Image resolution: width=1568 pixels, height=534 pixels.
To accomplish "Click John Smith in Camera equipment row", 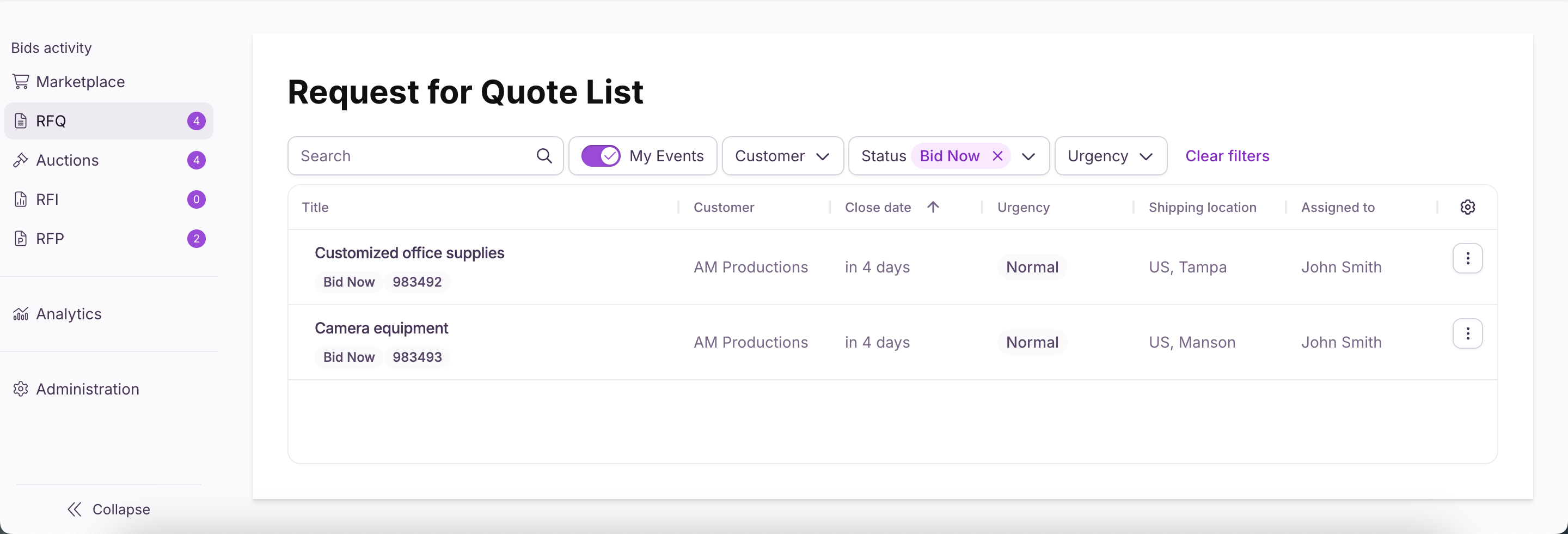I will [x=1341, y=342].
